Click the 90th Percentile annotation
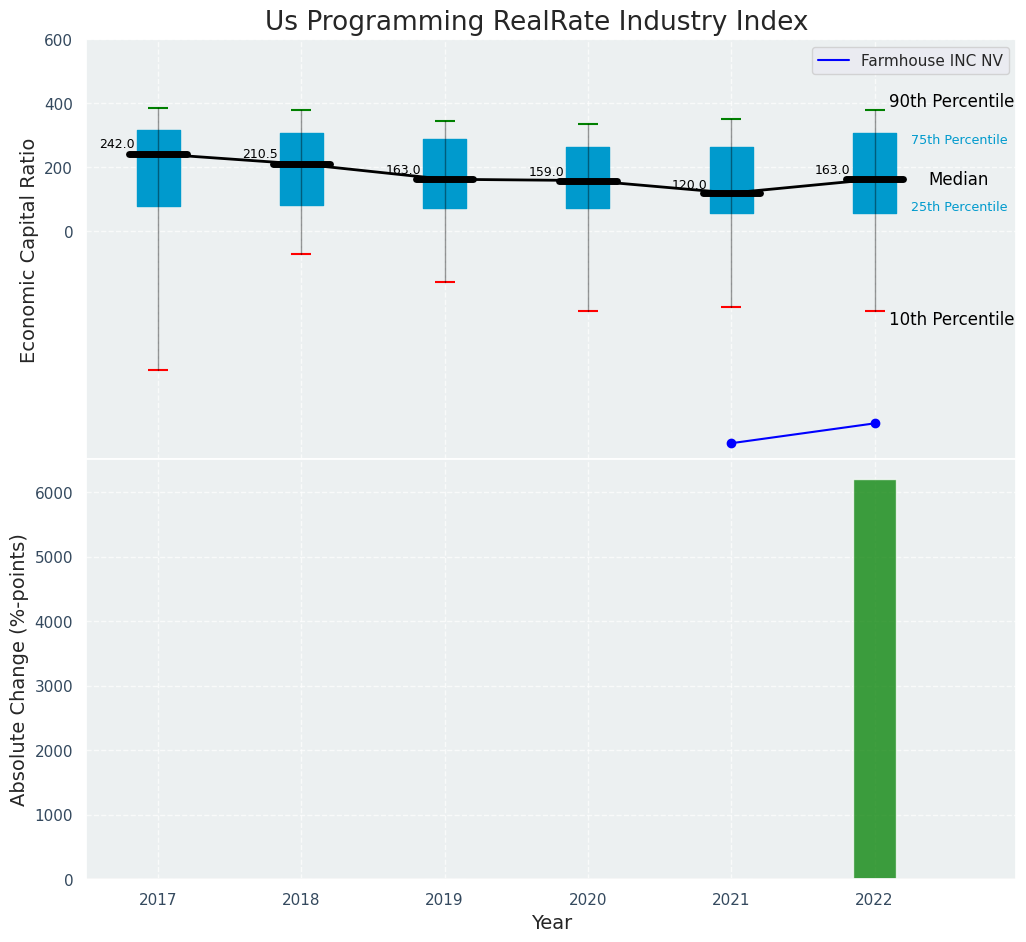This screenshot has width=1026, height=942. pyautogui.click(x=951, y=102)
